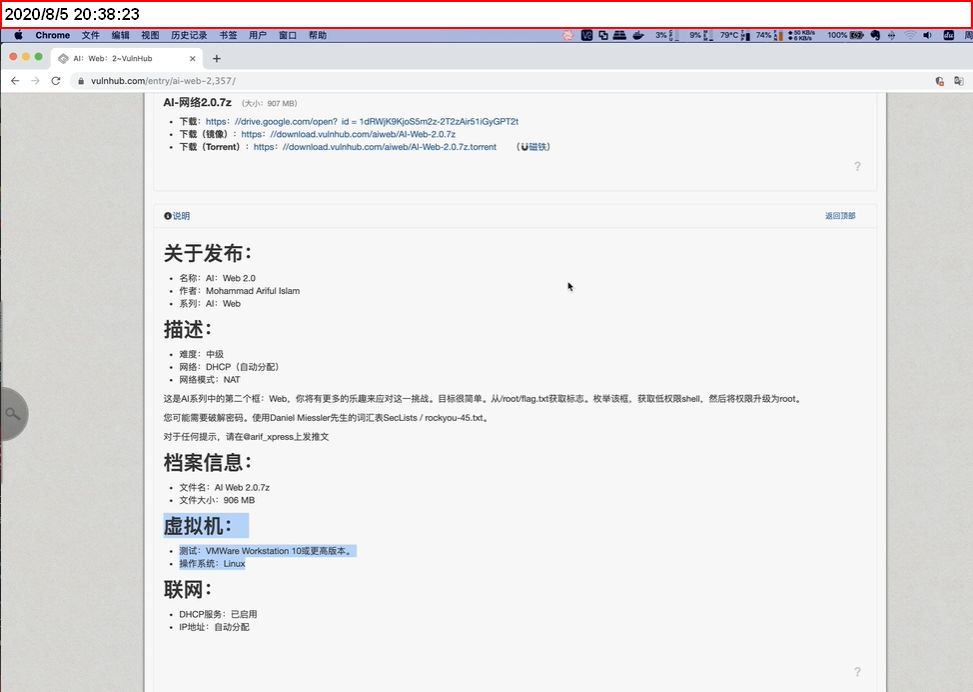Open the 书签 menu
973x692 pixels.
pyautogui.click(x=228, y=35)
